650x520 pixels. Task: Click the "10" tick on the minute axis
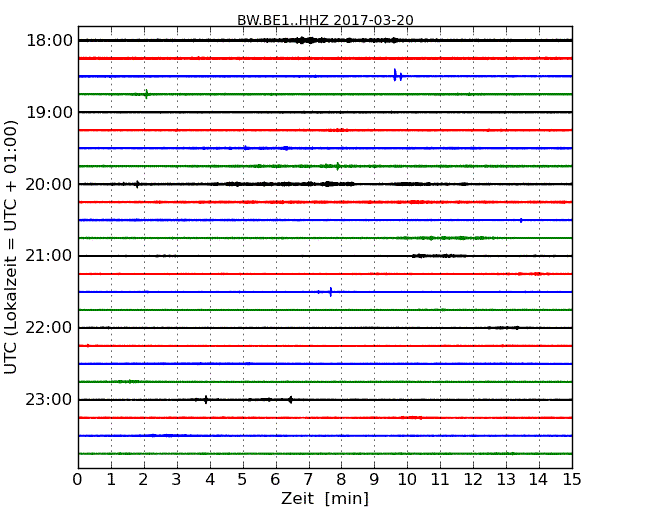407,479
